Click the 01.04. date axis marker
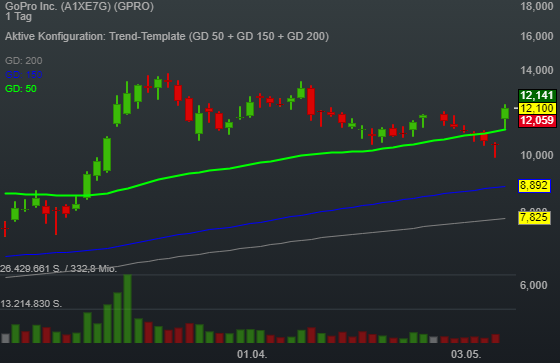 click(x=252, y=354)
